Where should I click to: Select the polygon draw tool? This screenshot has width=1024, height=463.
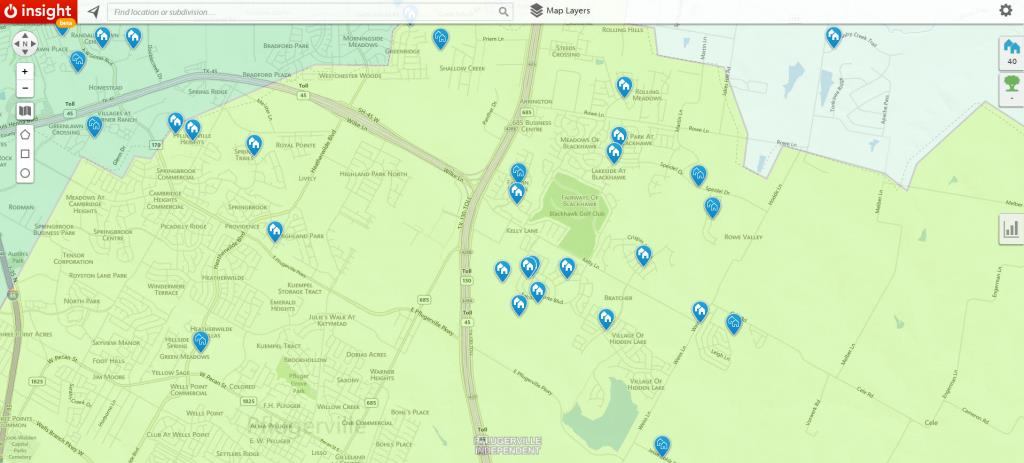coord(25,133)
